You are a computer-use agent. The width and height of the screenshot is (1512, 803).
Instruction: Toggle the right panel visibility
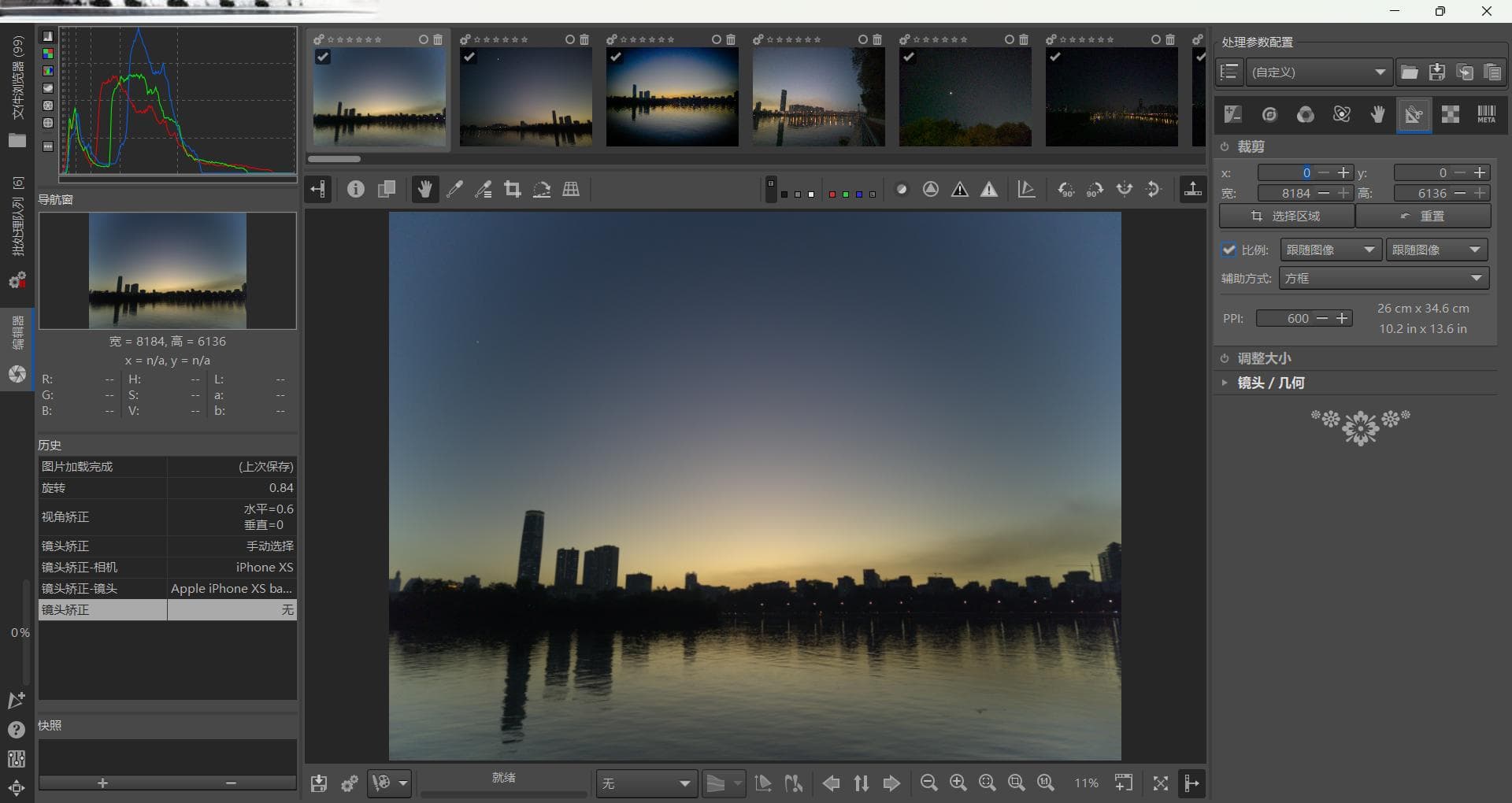1192,783
